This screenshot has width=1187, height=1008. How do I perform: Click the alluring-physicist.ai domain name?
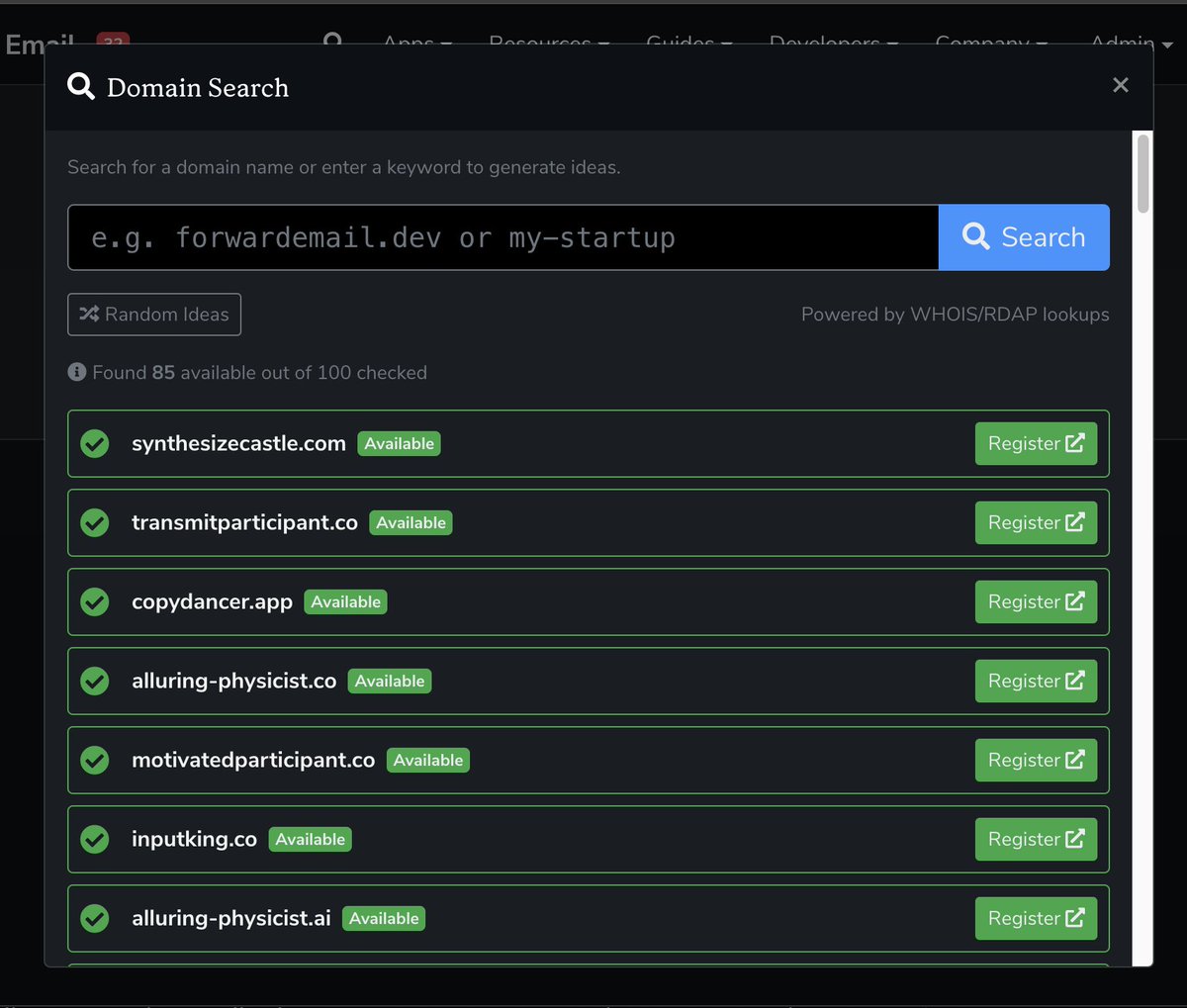point(230,918)
